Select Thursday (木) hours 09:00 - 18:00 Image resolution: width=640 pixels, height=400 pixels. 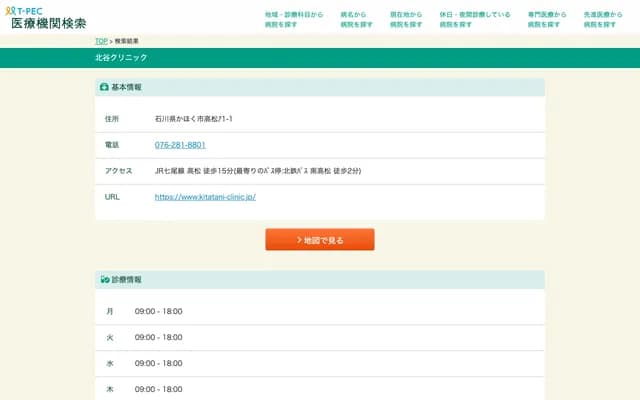tap(158, 389)
